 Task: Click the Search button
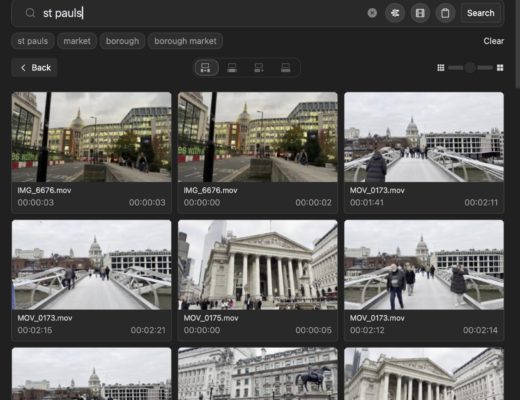pyautogui.click(x=480, y=13)
